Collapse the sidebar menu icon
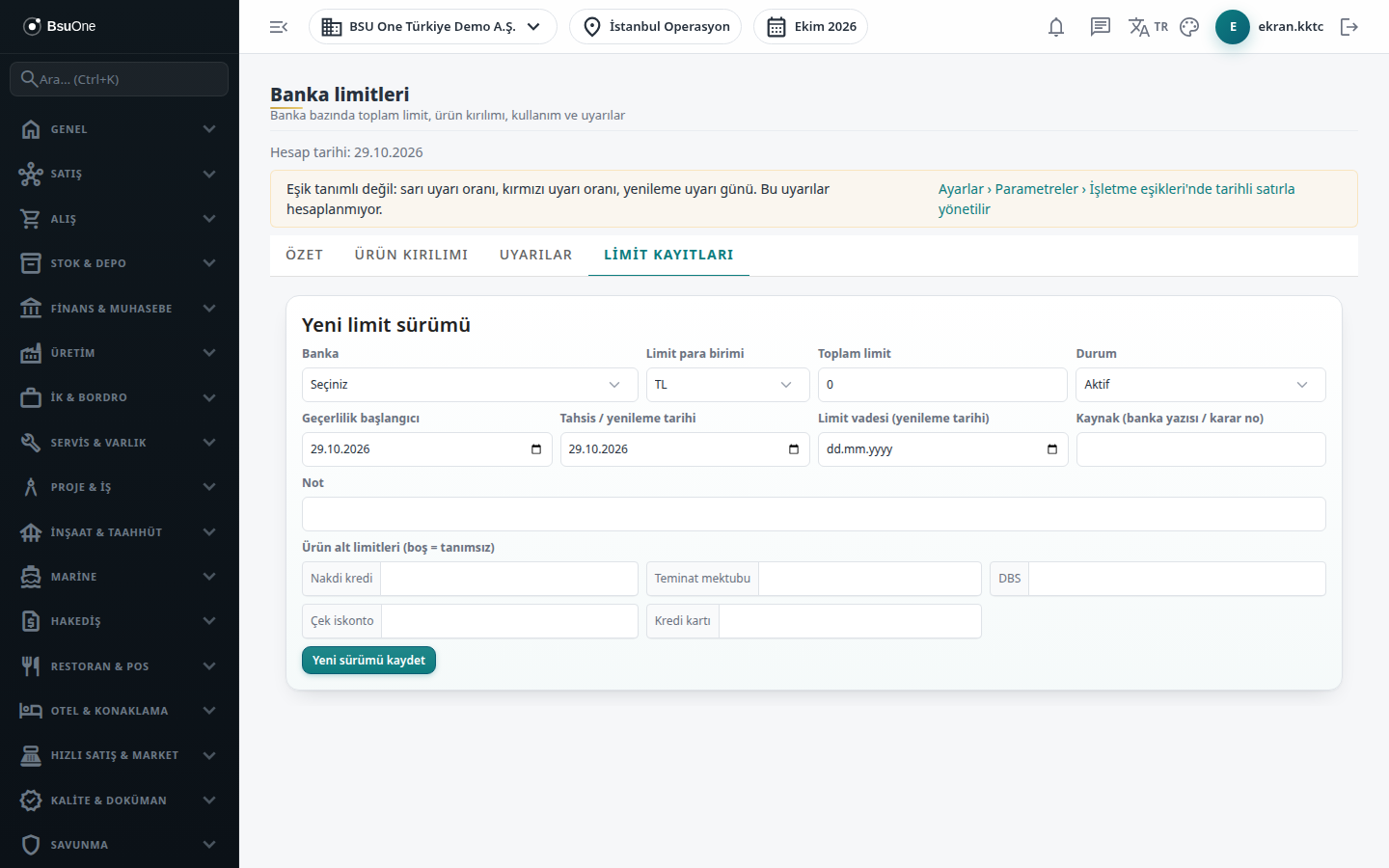Screen dimensions: 1389x868 [x=279, y=27]
